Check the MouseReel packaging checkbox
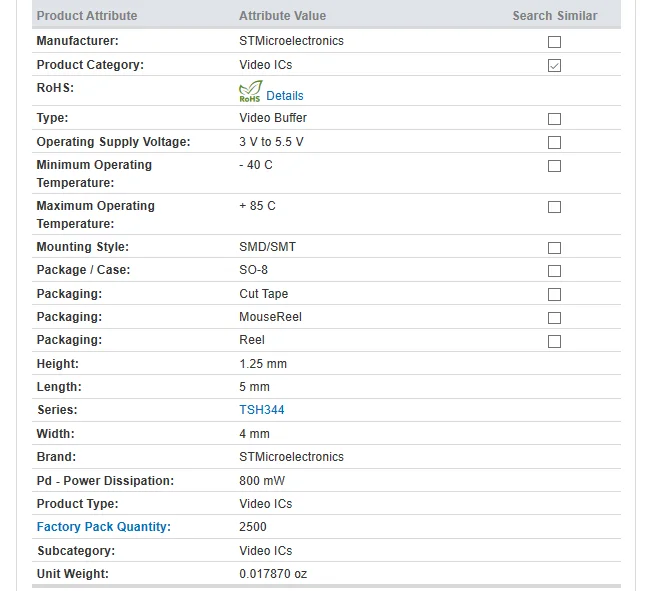 click(x=554, y=318)
